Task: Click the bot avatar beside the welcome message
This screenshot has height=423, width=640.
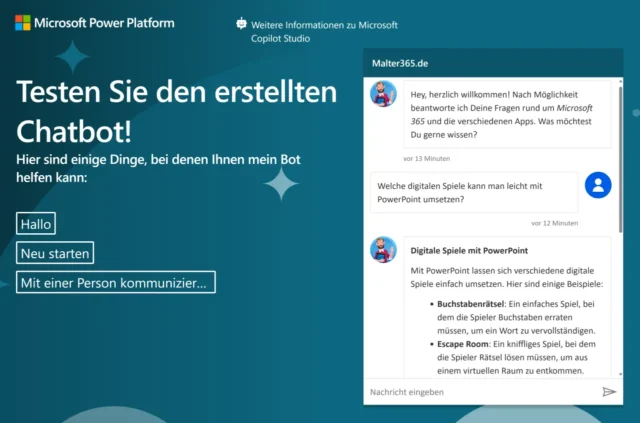Action: click(x=383, y=95)
